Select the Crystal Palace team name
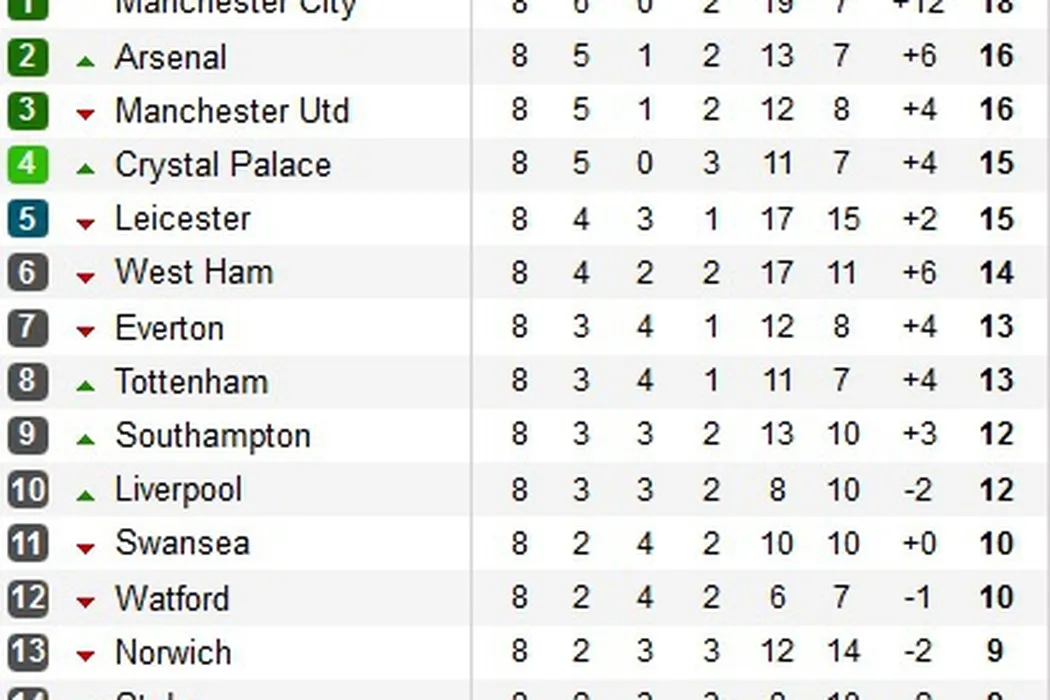This screenshot has height=700, width=1050. pos(223,164)
